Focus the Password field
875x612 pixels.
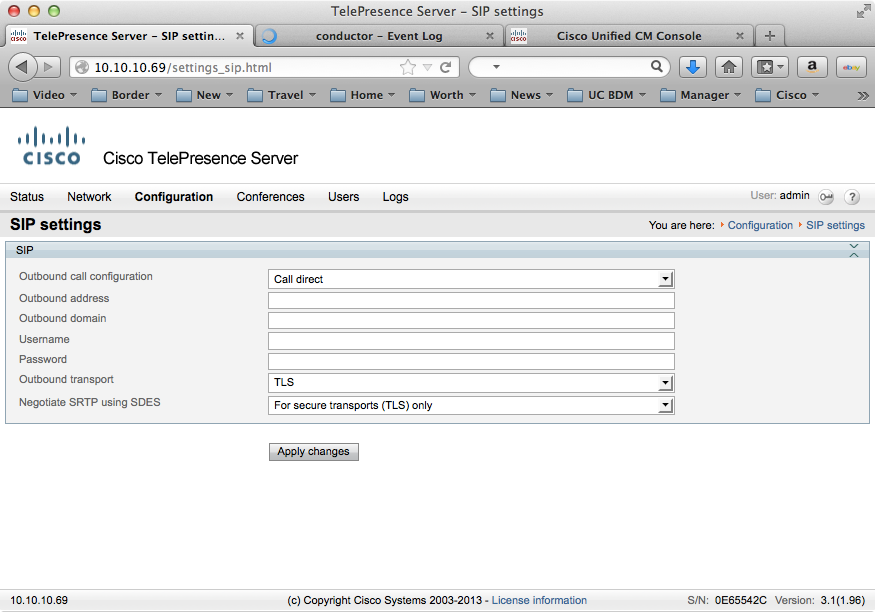pyautogui.click(x=471, y=362)
